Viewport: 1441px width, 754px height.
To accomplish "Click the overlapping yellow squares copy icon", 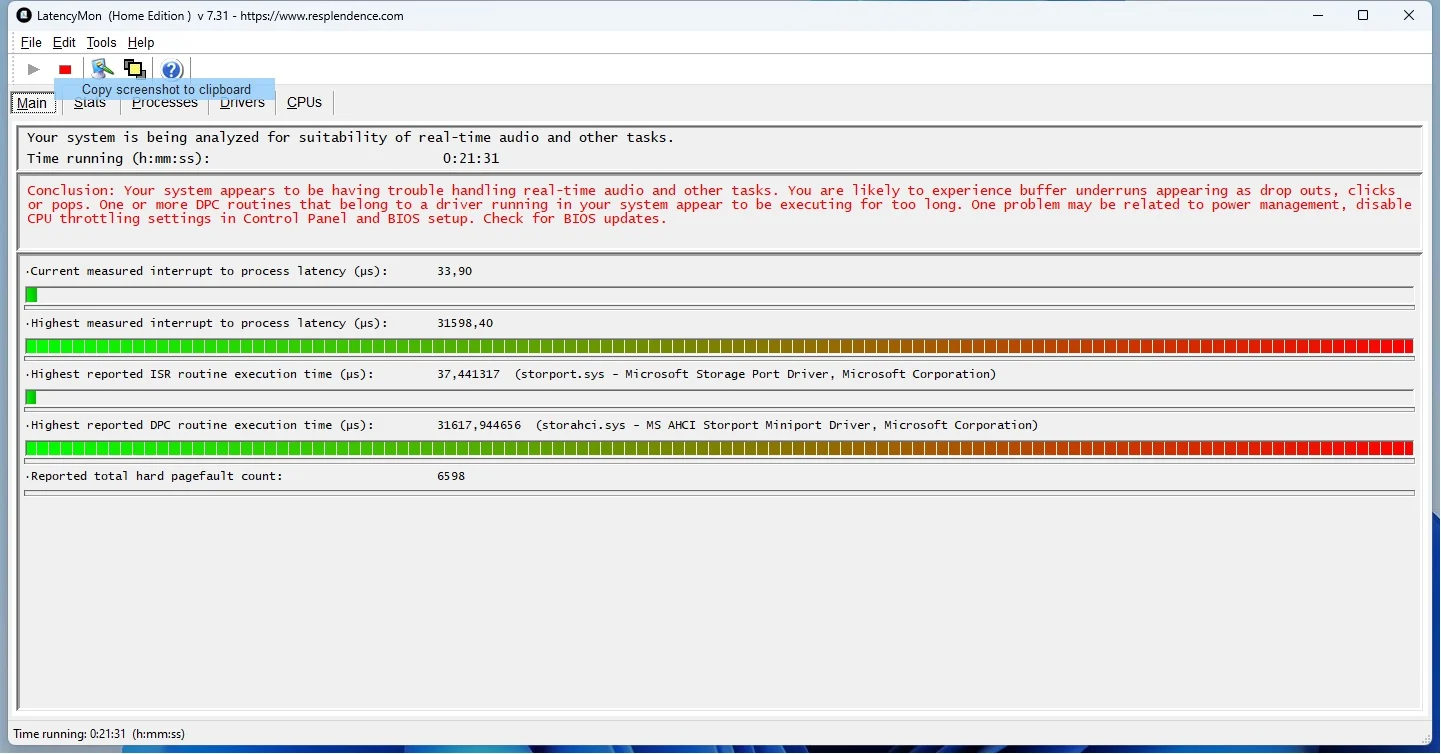I will tap(134, 69).
